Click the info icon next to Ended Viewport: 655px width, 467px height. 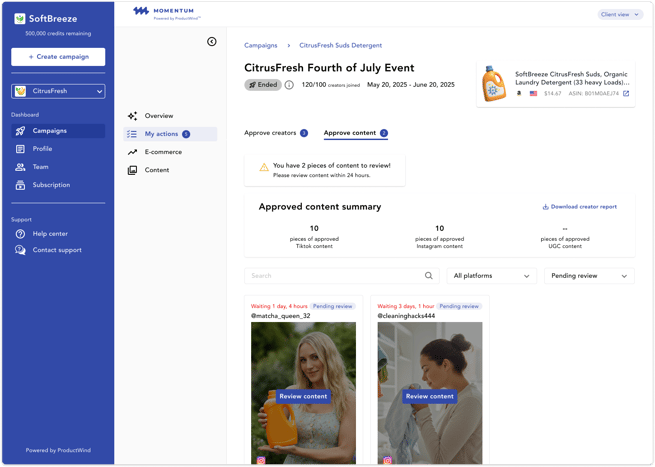(x=289, y=85)
